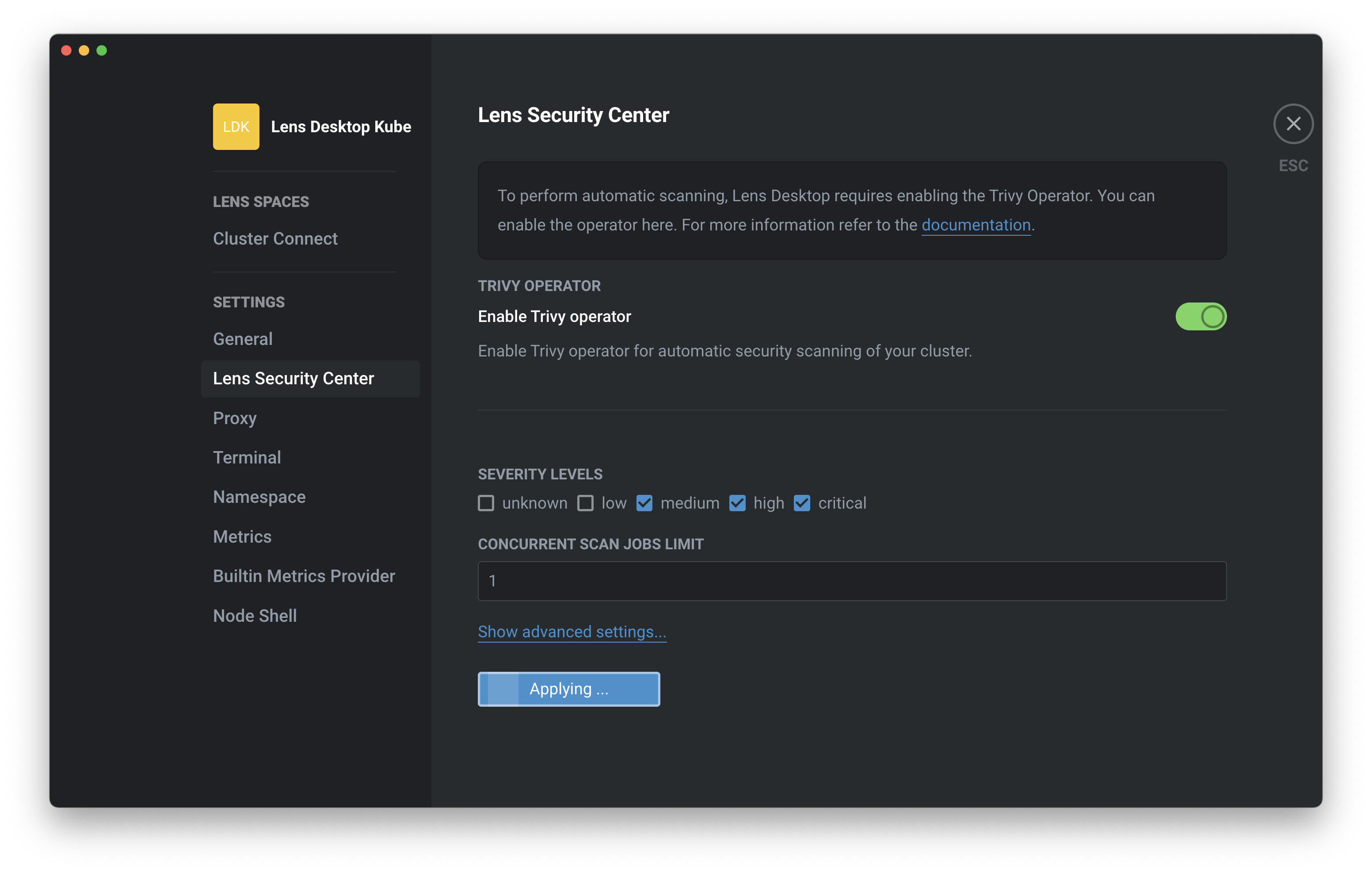Check the unknown severity checkbox
Viewport: 1372px width, 873px height.
pos(486,503)
